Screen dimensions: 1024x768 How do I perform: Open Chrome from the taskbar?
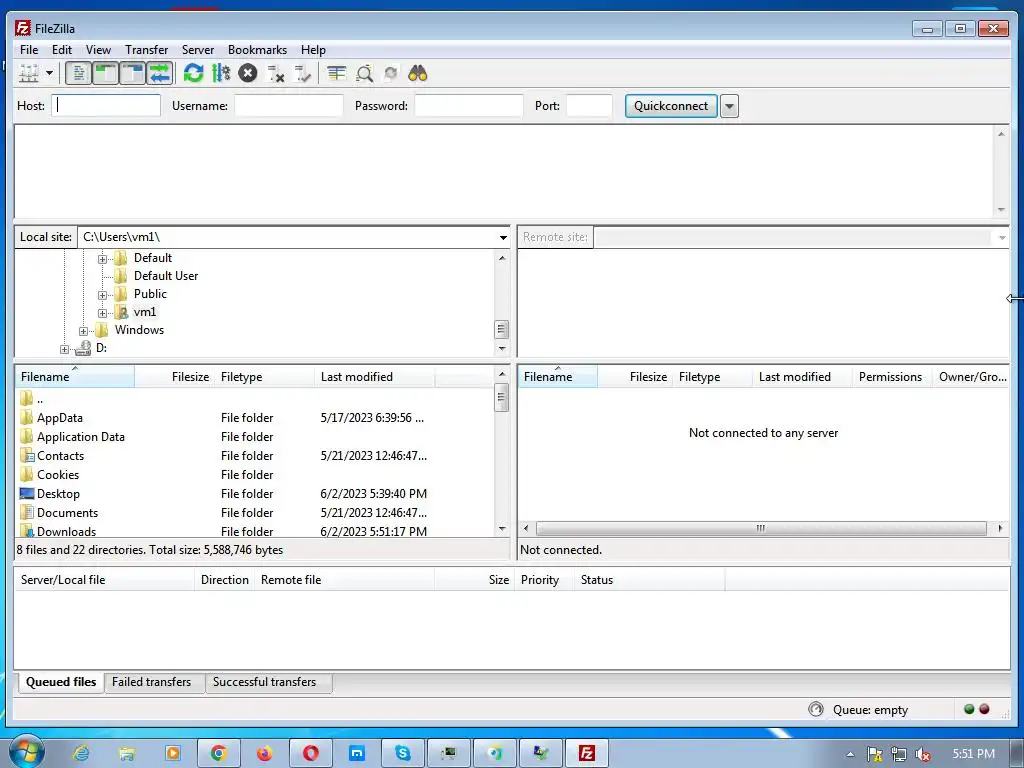pos(219,754)
